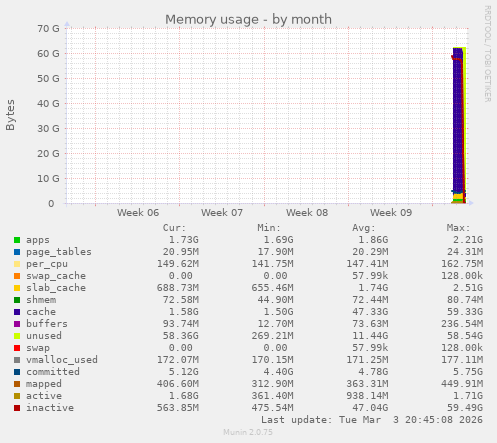Click the 'Avg:' column header
The height and width of the screenshot is (443, 497).
(364, 228)
